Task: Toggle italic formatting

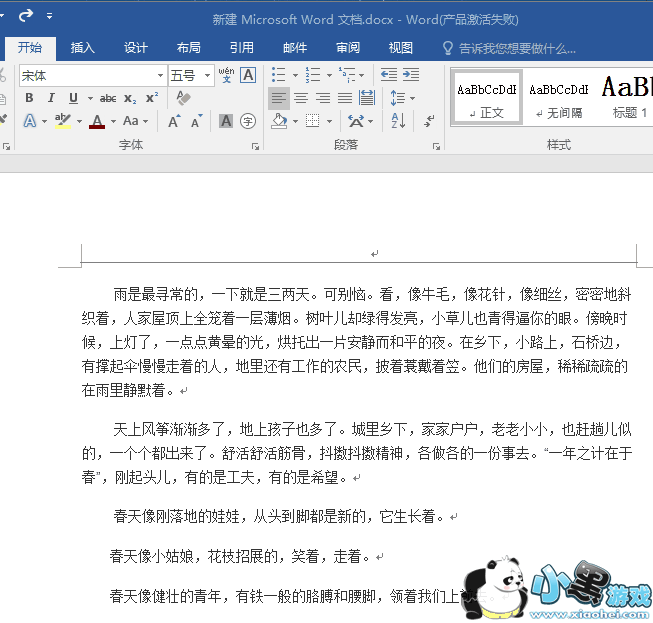Action: coord(51,98)
